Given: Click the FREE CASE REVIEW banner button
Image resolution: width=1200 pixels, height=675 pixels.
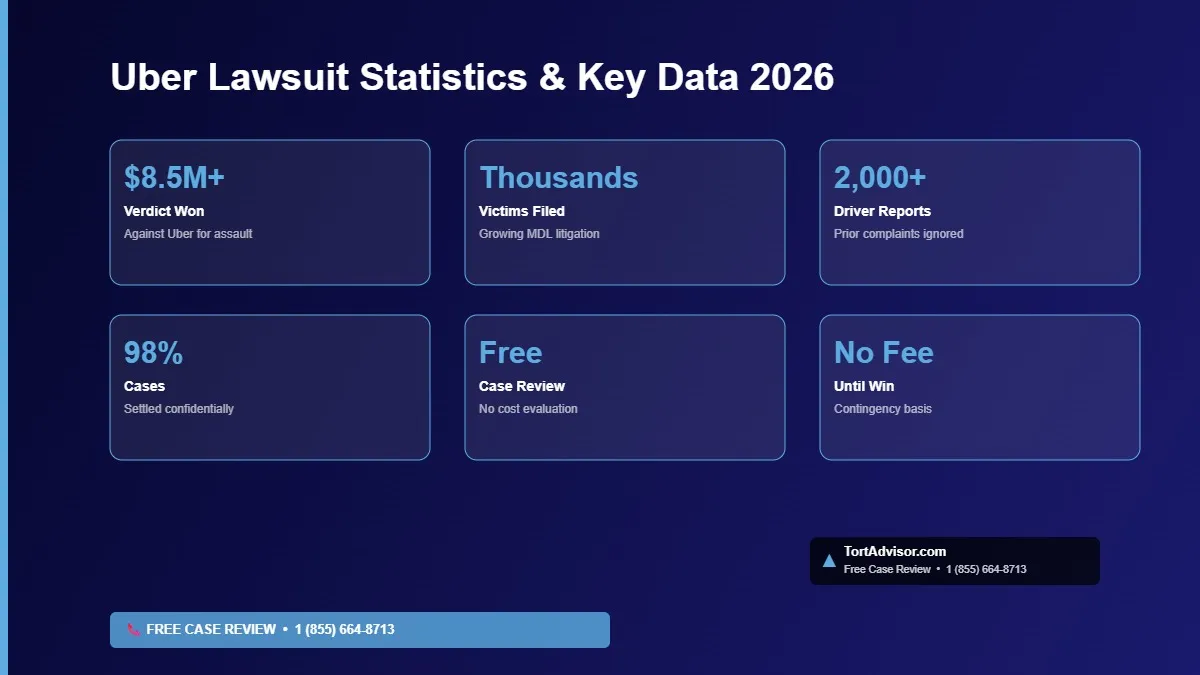Looking at the screenshot, I should click(x=360, y=630).
